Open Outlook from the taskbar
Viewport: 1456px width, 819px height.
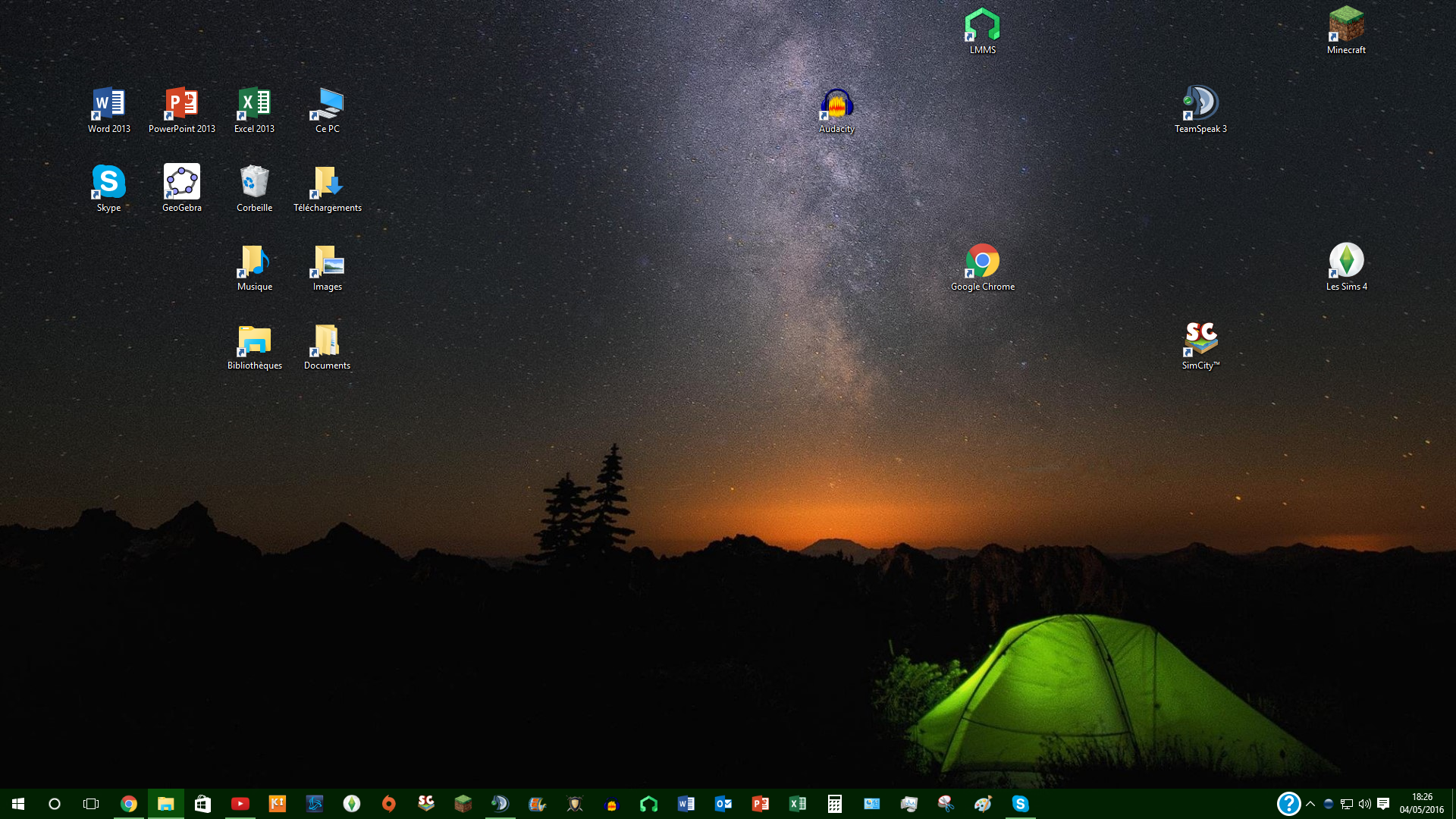(723, 804)
